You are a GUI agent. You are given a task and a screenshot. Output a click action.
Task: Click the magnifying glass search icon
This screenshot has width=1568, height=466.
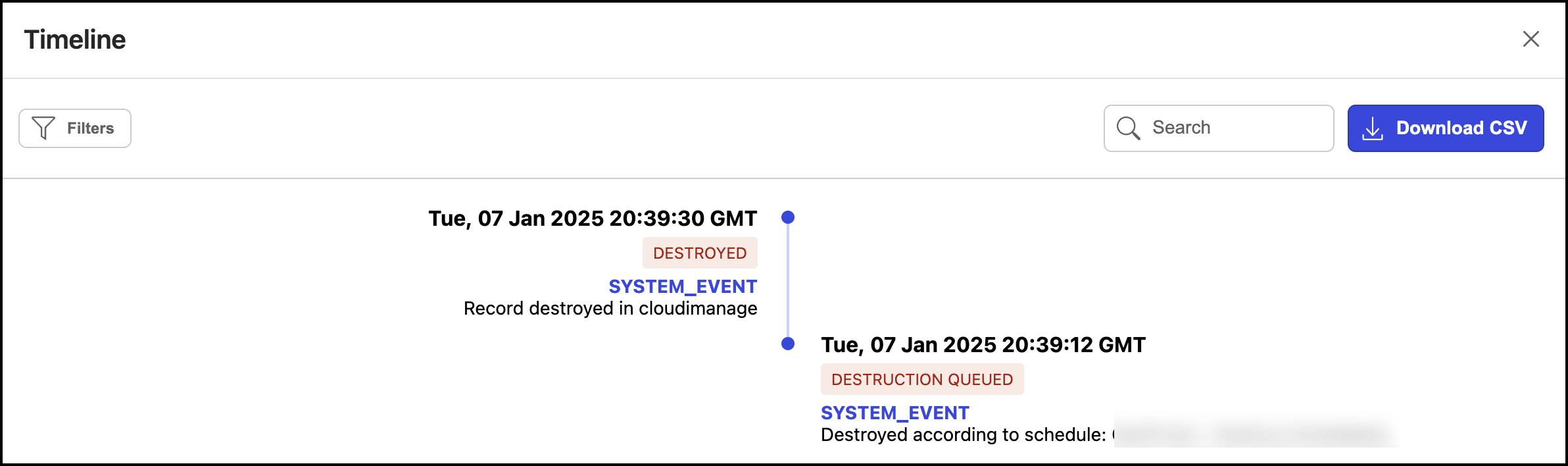tap(1128, 128)
